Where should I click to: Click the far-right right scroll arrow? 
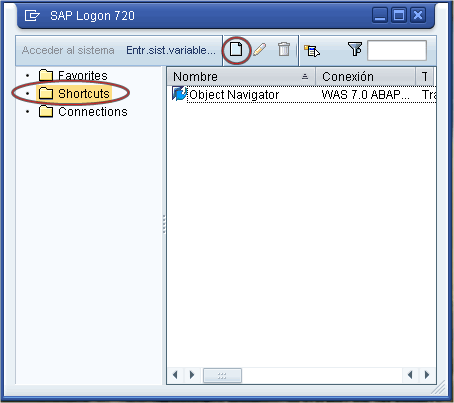coord(427,375)
